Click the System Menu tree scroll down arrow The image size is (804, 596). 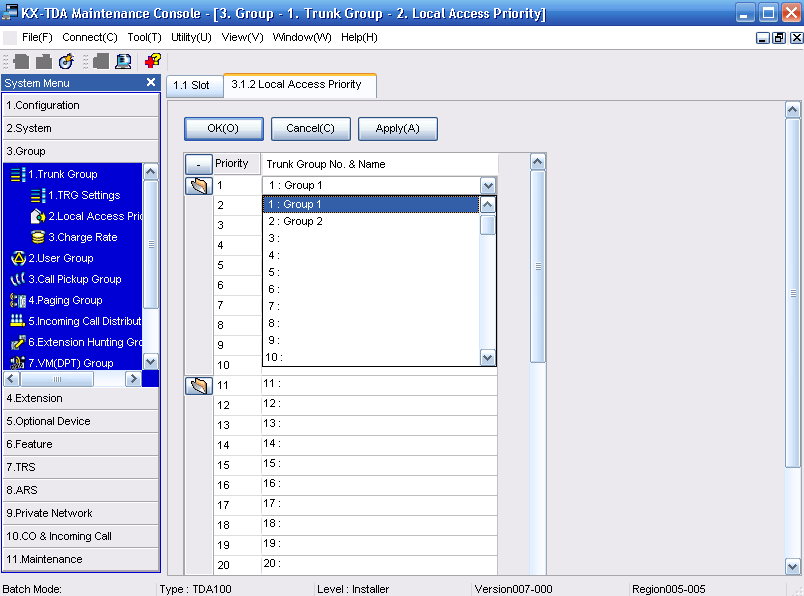(150, 362)
